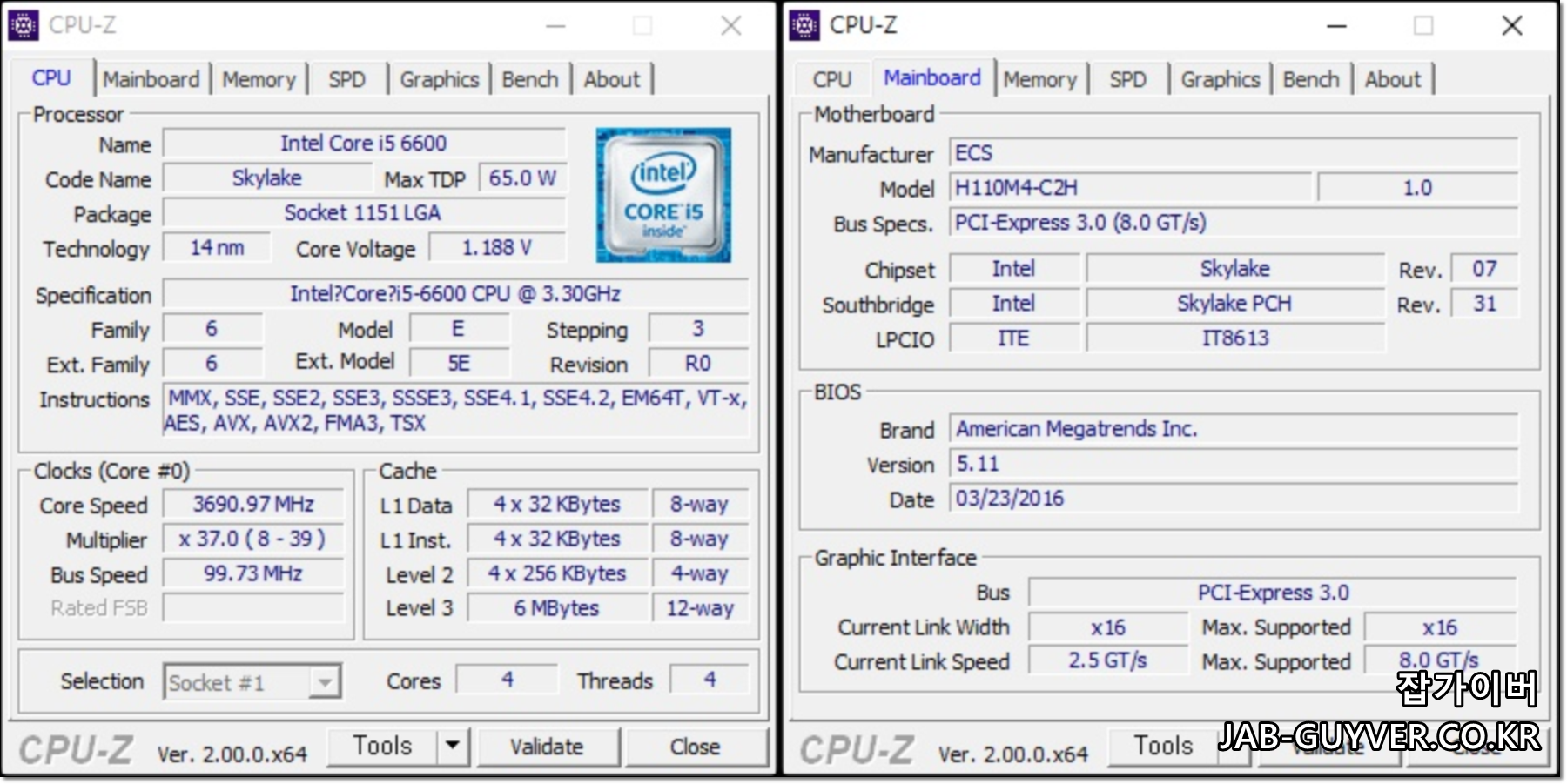Click Code Name value 'Skylake' in left window
The height and width of the screenshot is (784, 1567).
(x=267, y=178)
